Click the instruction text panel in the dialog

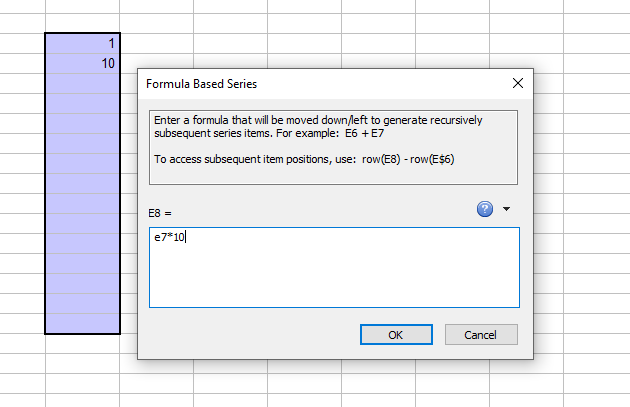click(x=333, y=170)
